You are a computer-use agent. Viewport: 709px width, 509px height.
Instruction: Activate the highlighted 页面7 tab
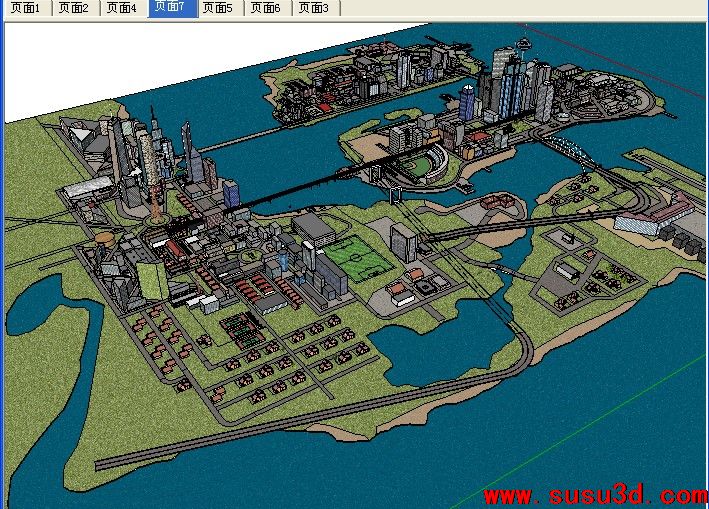(x=173, y=8)
